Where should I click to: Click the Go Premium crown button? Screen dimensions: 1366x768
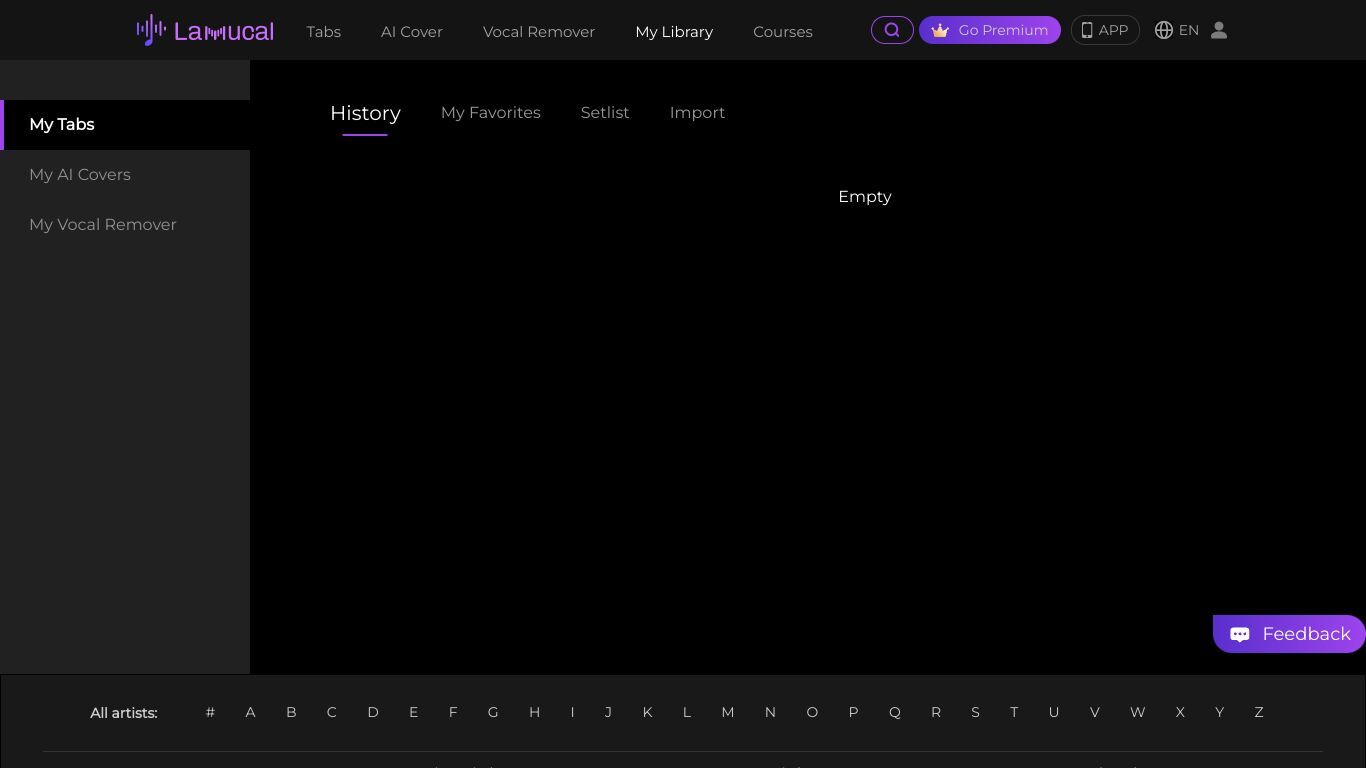point(990,30)
